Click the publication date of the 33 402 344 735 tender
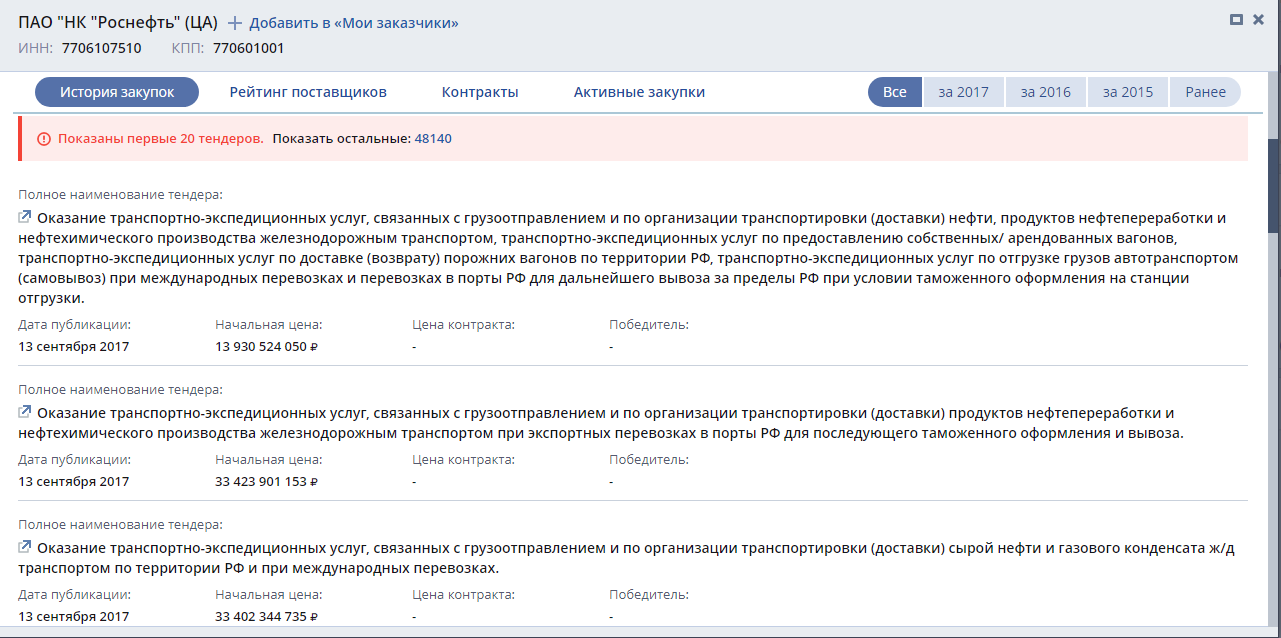Screen dimensions: 1281x638 click(74, 617)
